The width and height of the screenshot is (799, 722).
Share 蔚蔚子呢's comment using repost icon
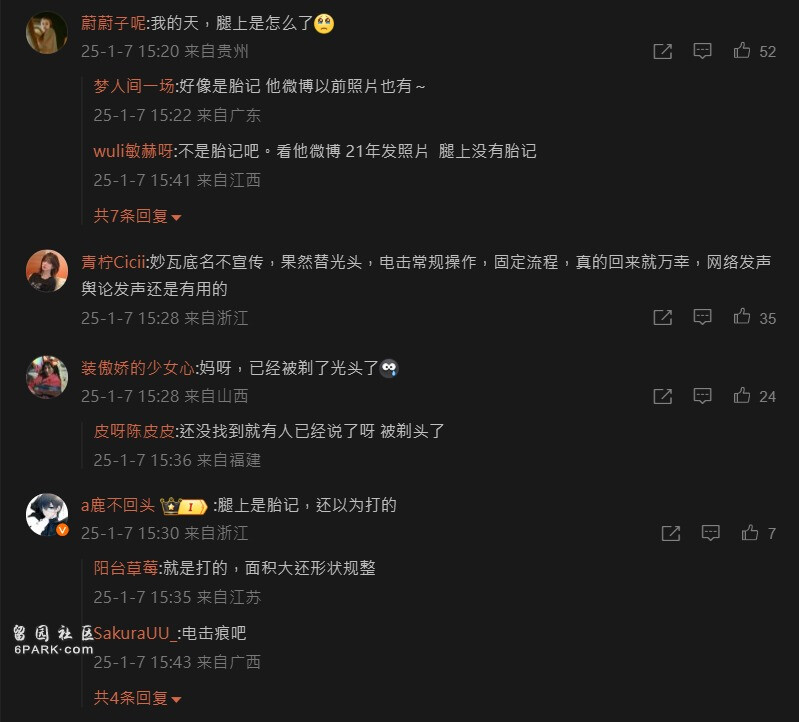tap(662, 51)
